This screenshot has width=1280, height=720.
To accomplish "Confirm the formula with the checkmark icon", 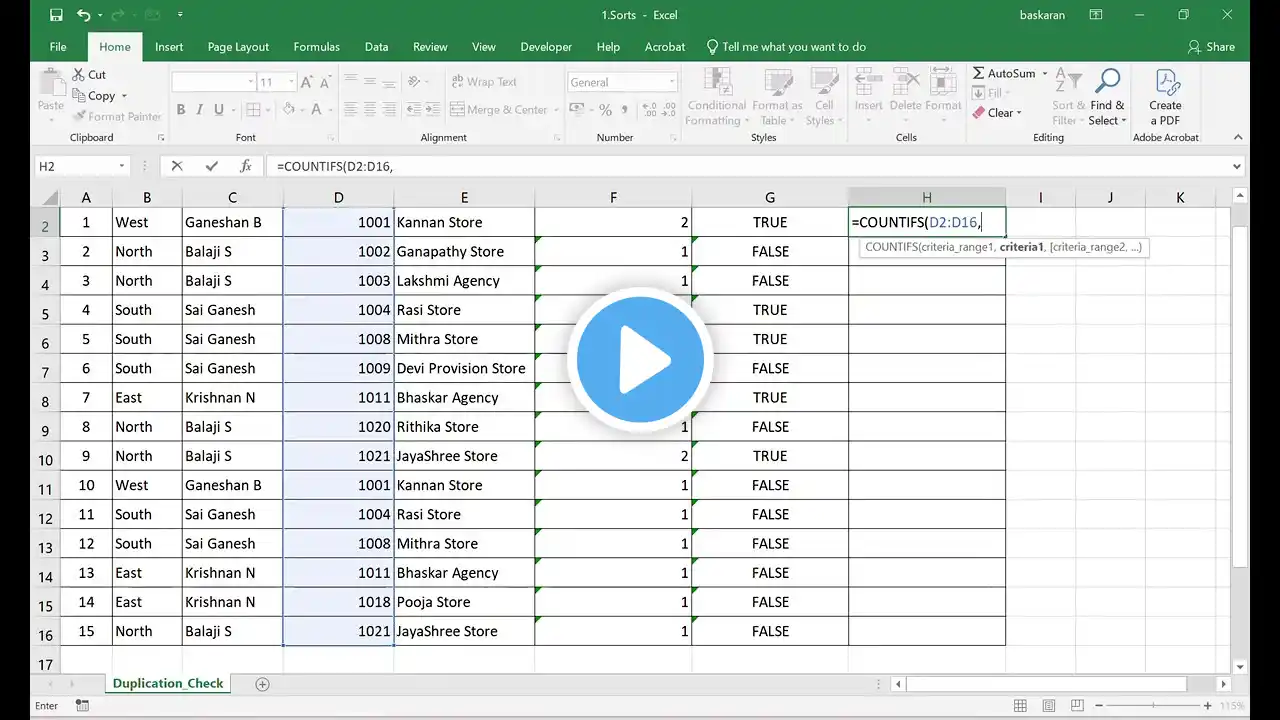I will coord(211,167).
